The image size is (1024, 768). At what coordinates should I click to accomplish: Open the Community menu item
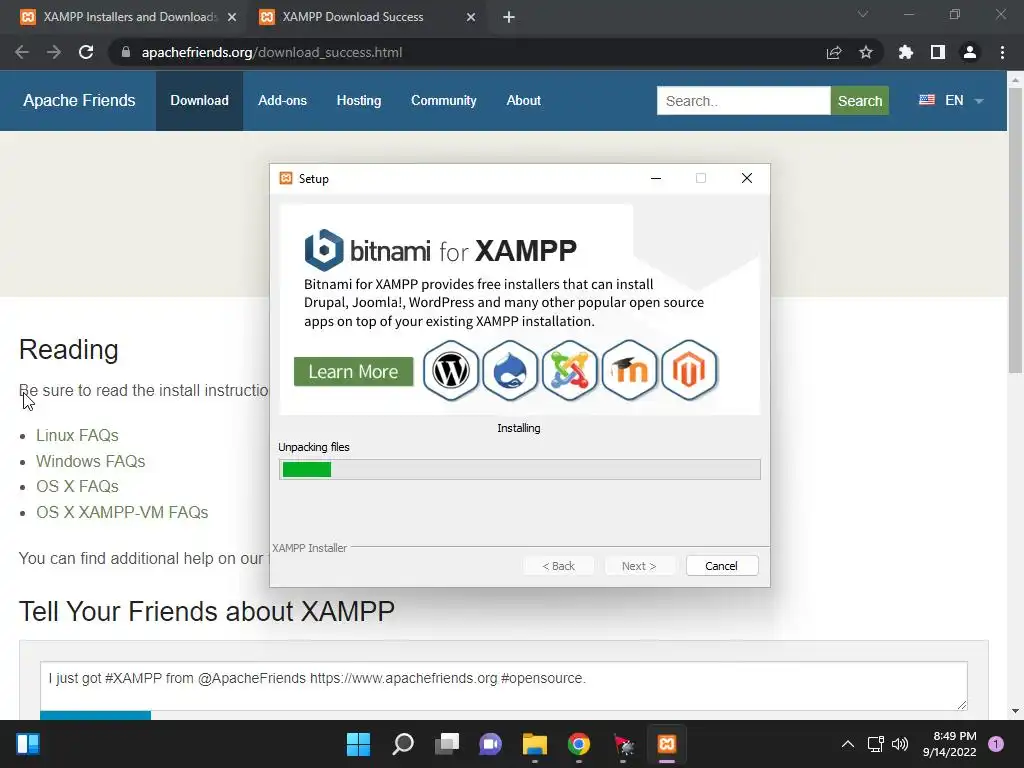(443, 101)
